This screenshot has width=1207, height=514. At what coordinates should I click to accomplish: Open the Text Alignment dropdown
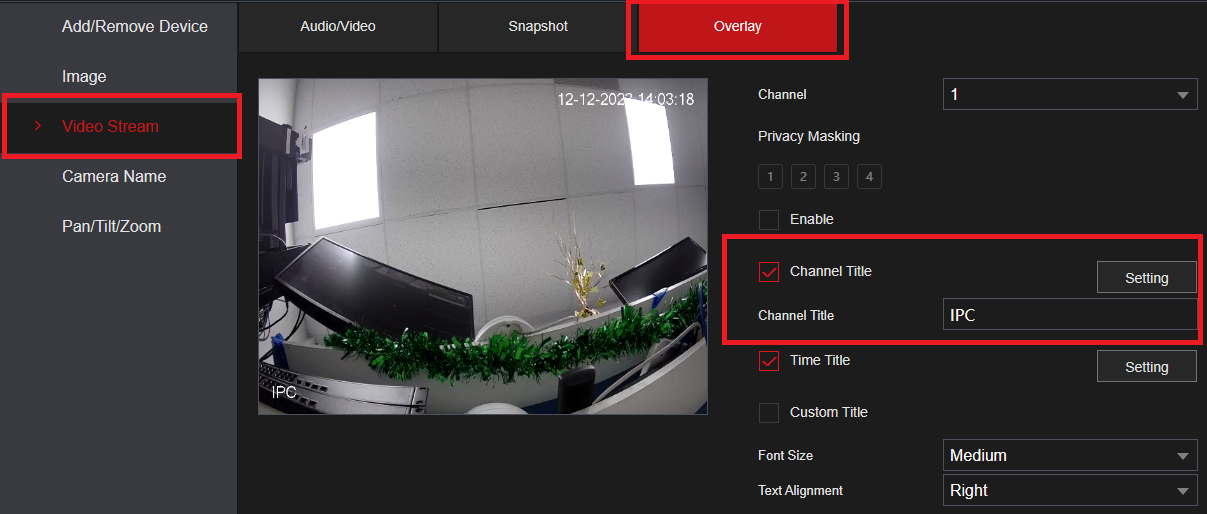pos(1070,490)
